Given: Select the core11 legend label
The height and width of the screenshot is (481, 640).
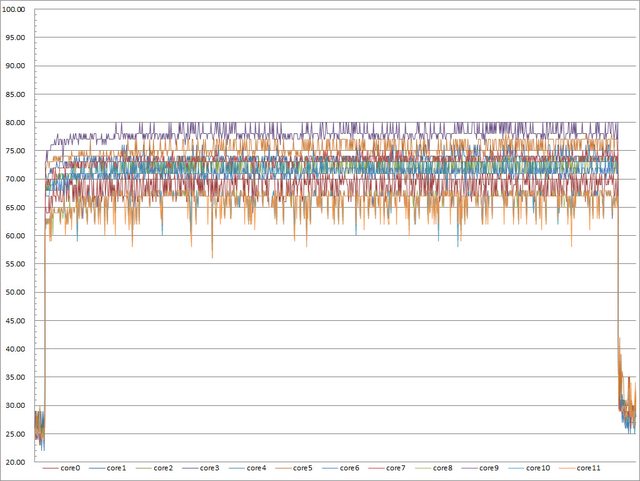Looking at the screenshot, I should coord(588,468).
